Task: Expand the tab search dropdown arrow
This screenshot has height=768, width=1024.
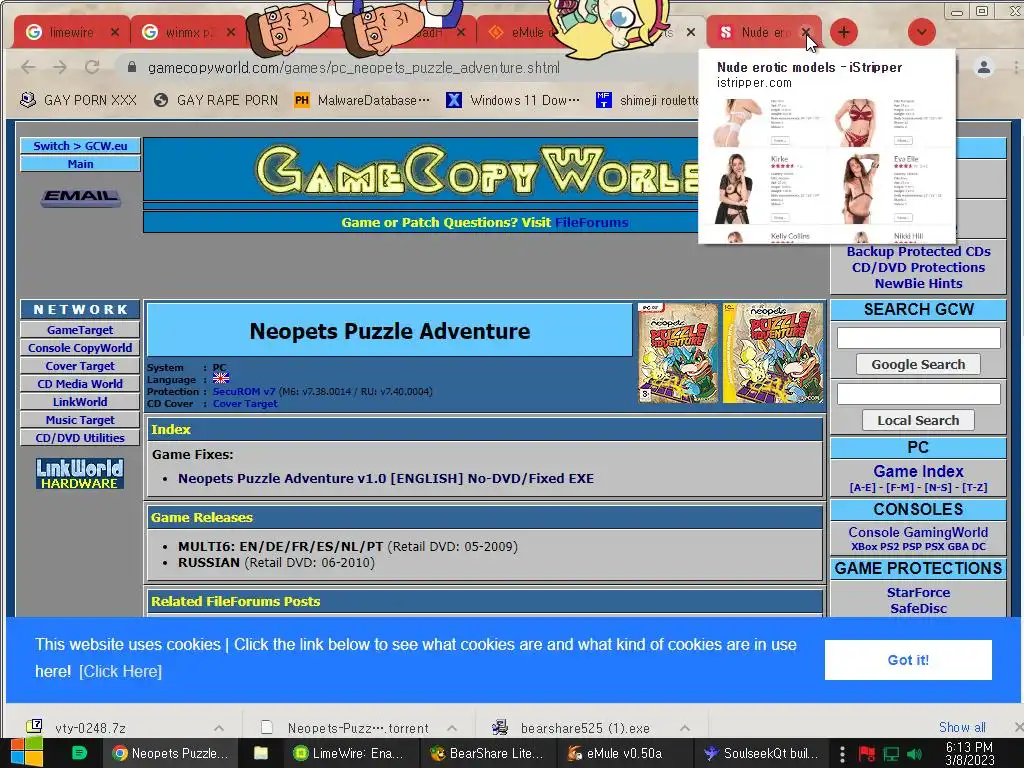Action: tap(921, 32)
